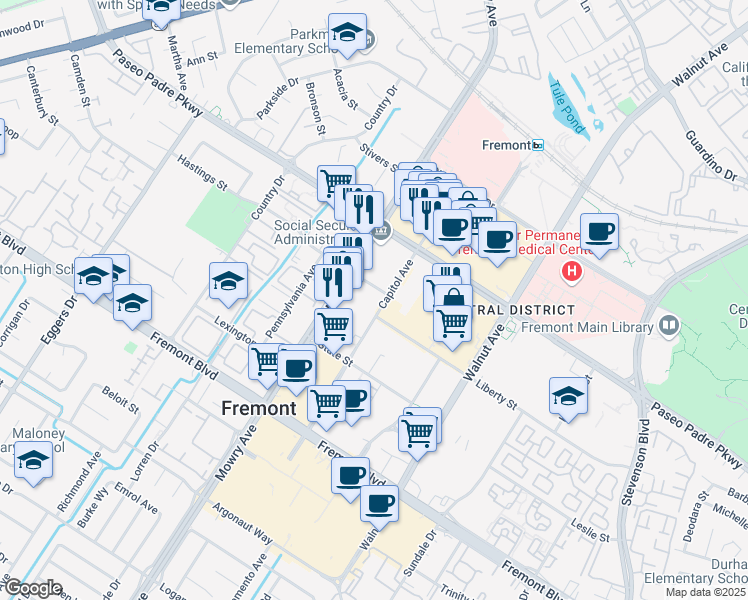Select the Lorren Dr street label
748x600 pixels.
(x=145, y=461)
